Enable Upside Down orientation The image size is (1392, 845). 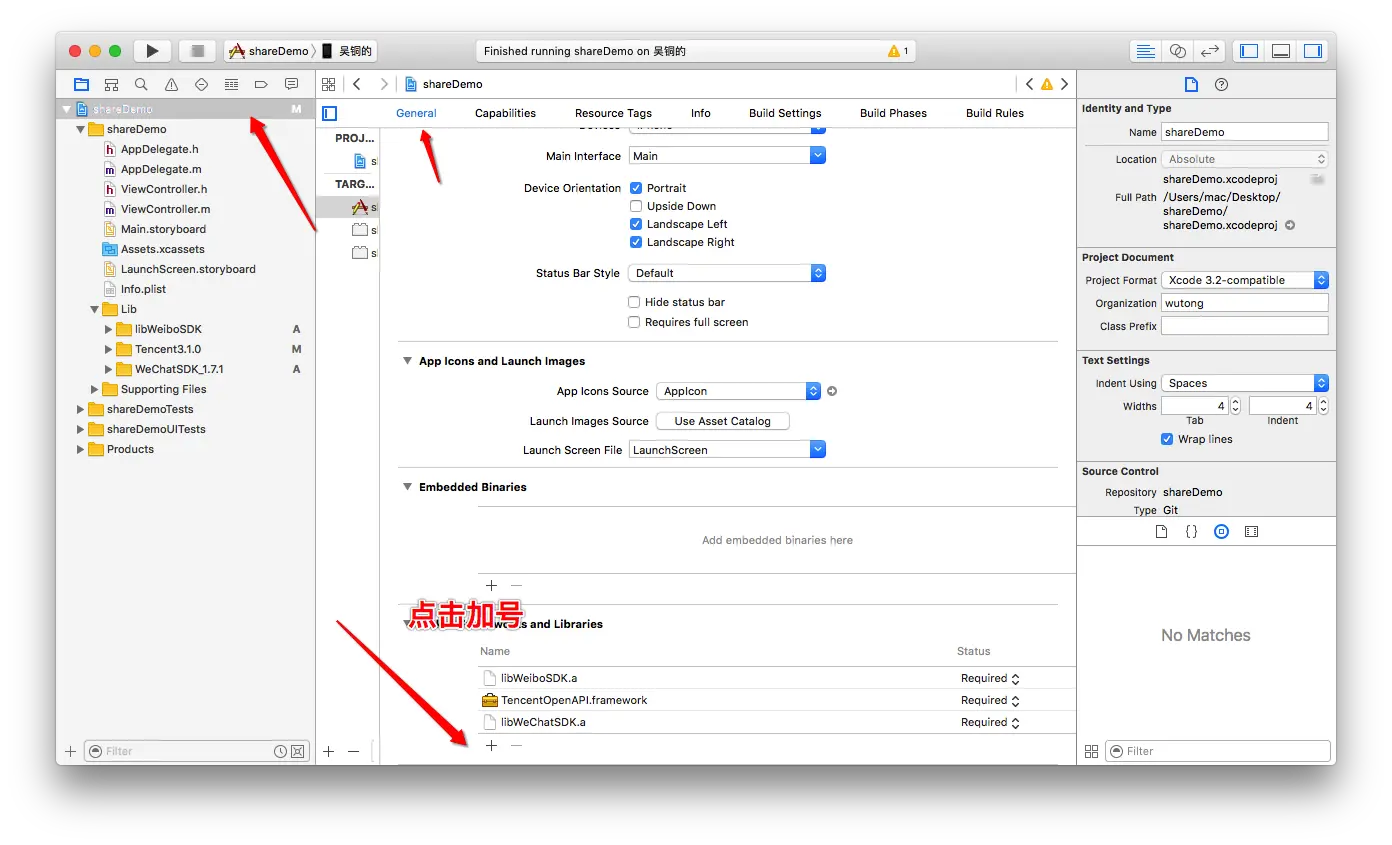click(636, 206)
